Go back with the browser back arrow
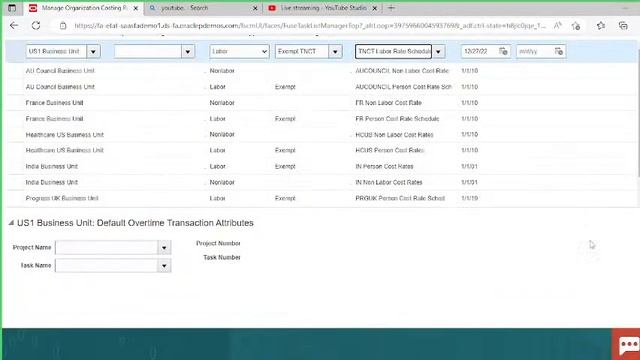 [14, 26]
